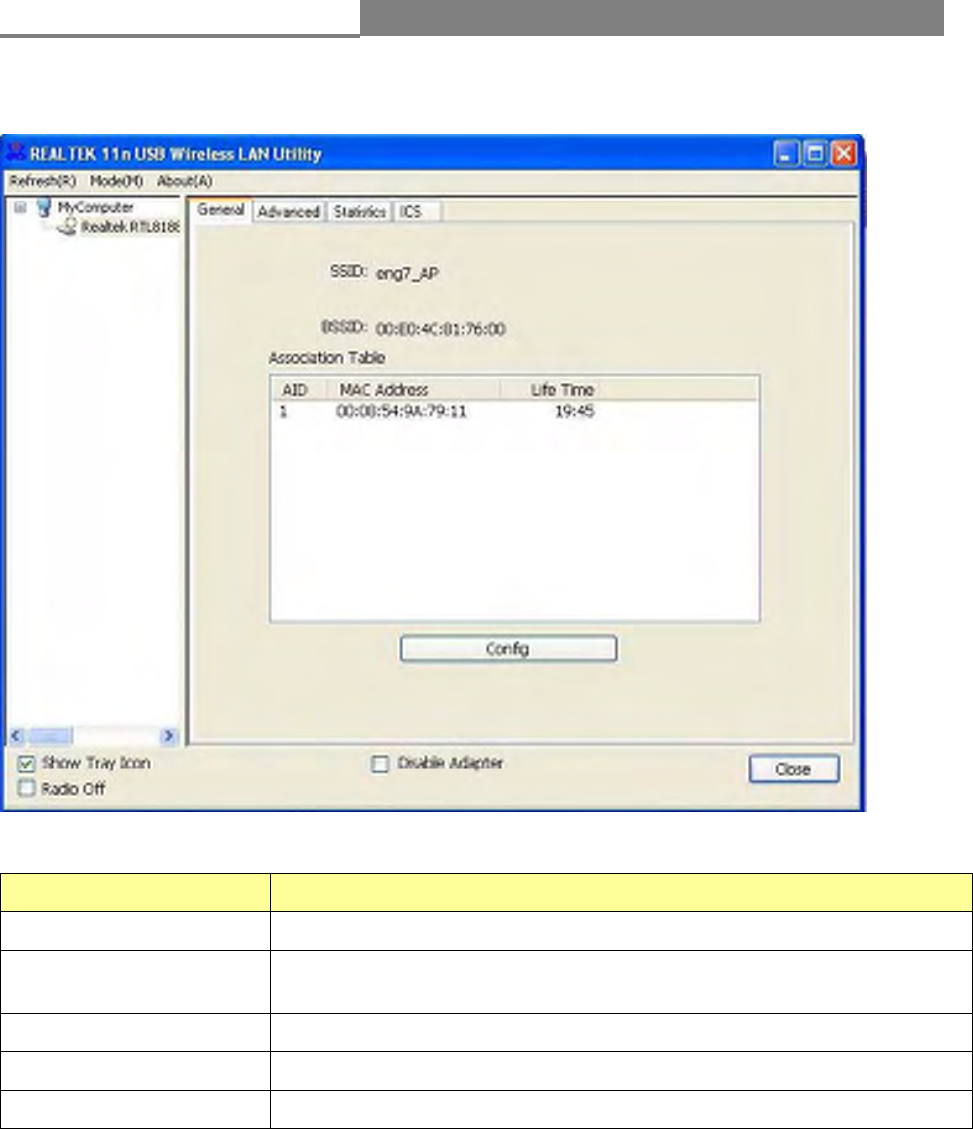
Task: Switch to the Advanced tab
Action: pos(289,212)
